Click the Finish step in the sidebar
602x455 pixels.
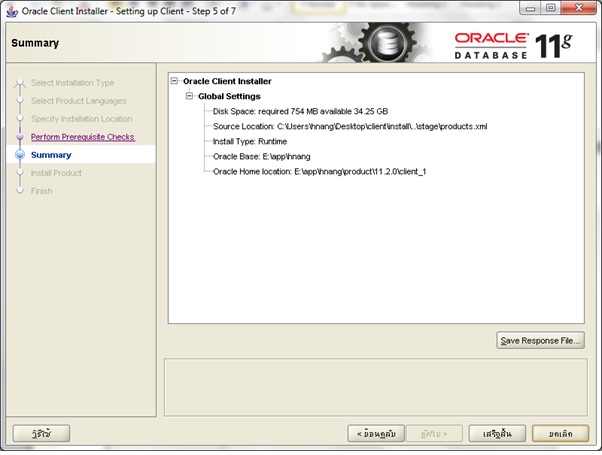pyautogui.click(x=41, y=191)
